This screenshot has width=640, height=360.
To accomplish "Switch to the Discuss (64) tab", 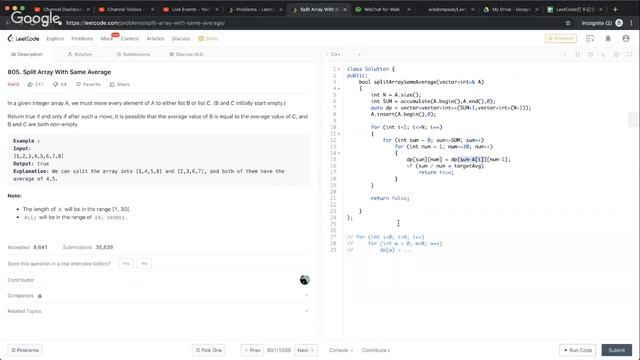I will [x=187, y=54].
